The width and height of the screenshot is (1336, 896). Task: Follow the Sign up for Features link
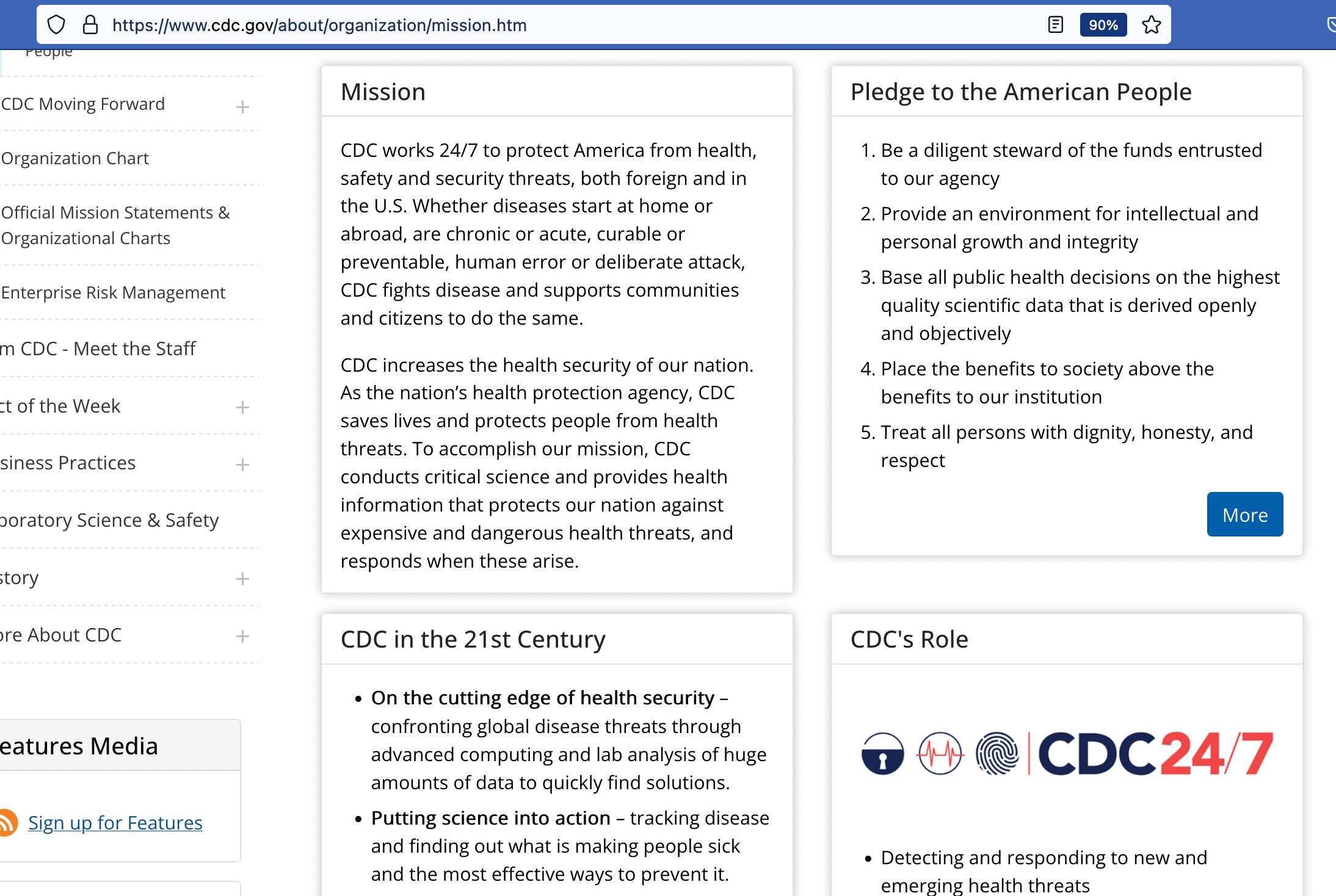point(115,823)
